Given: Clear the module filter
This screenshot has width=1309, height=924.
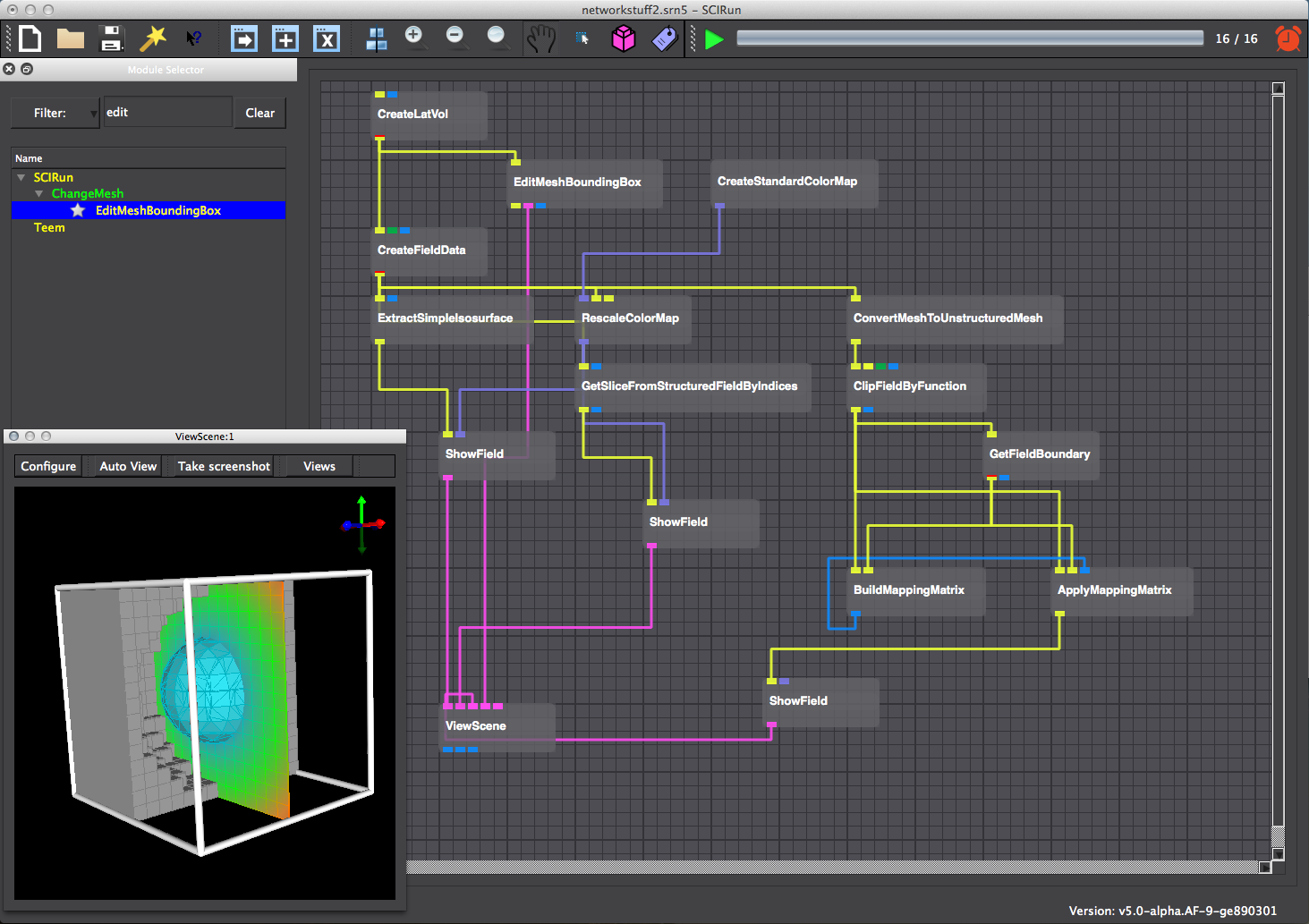Looking at the screenshot, I should (x=260, y=113).
